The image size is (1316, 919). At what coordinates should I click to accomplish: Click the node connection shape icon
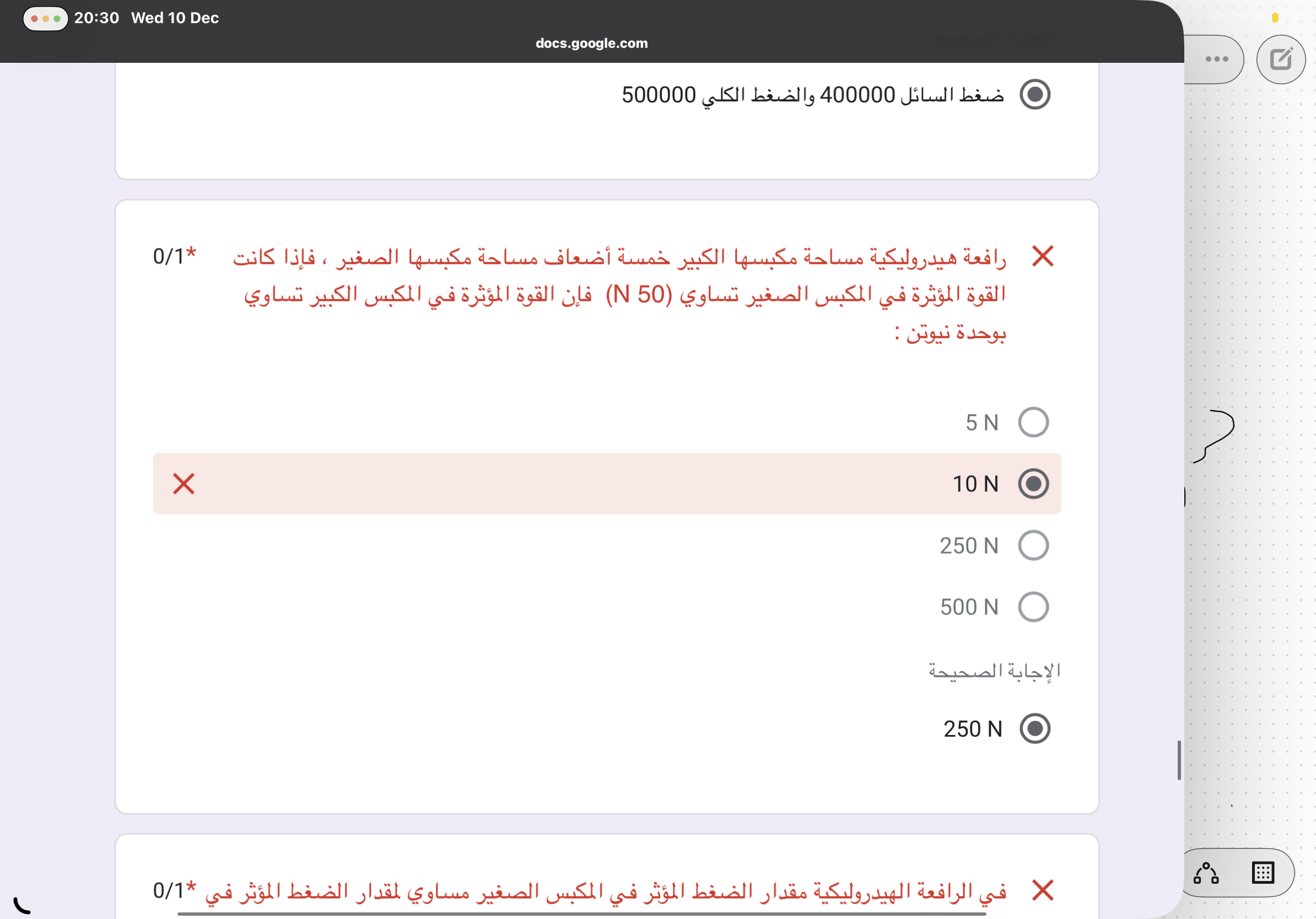pyautogui.click(x=1206, y=873)
